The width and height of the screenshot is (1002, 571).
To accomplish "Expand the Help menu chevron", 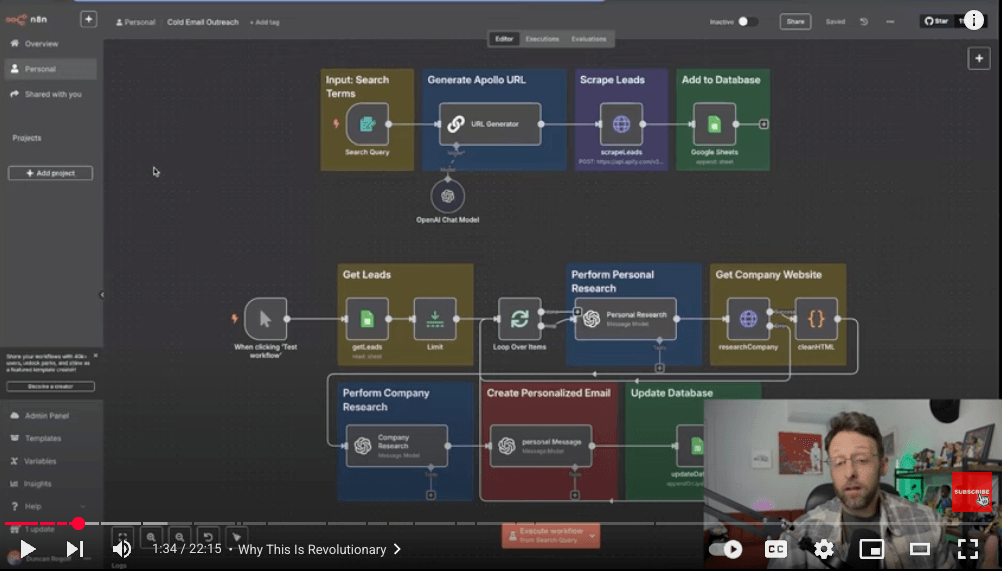I will (x=82, y=506).
